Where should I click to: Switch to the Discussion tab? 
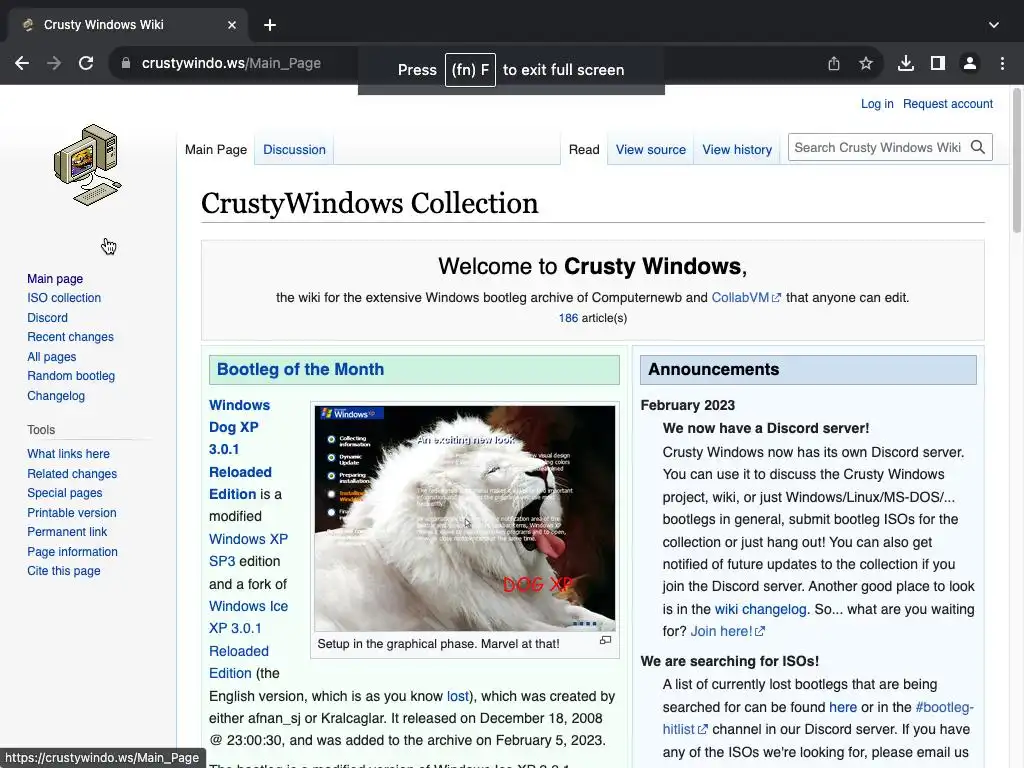point(294,150)
